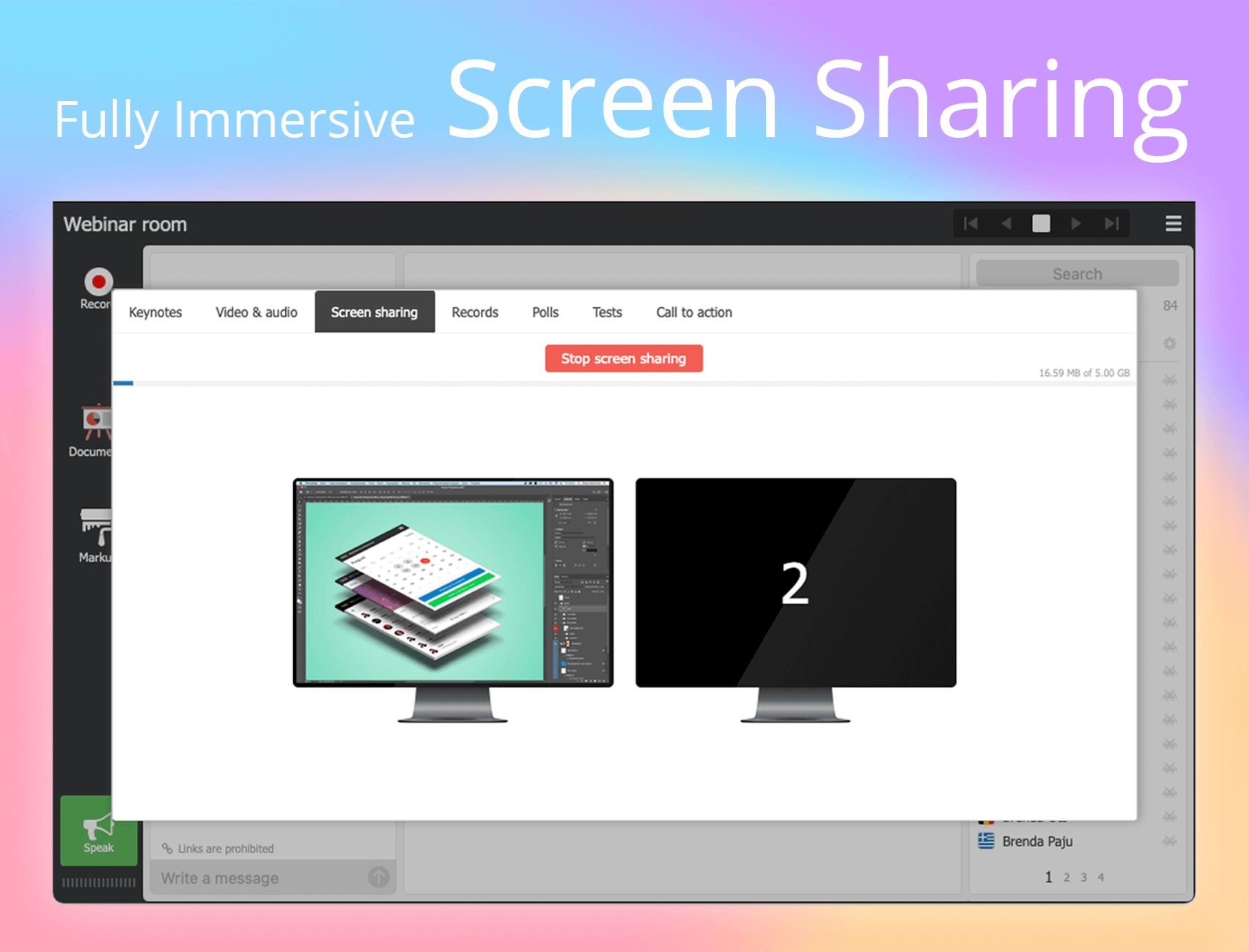Open the Polls tab
Viewport: 1249px width, 952px height.
pyautogui.click(x=544, y=311)
